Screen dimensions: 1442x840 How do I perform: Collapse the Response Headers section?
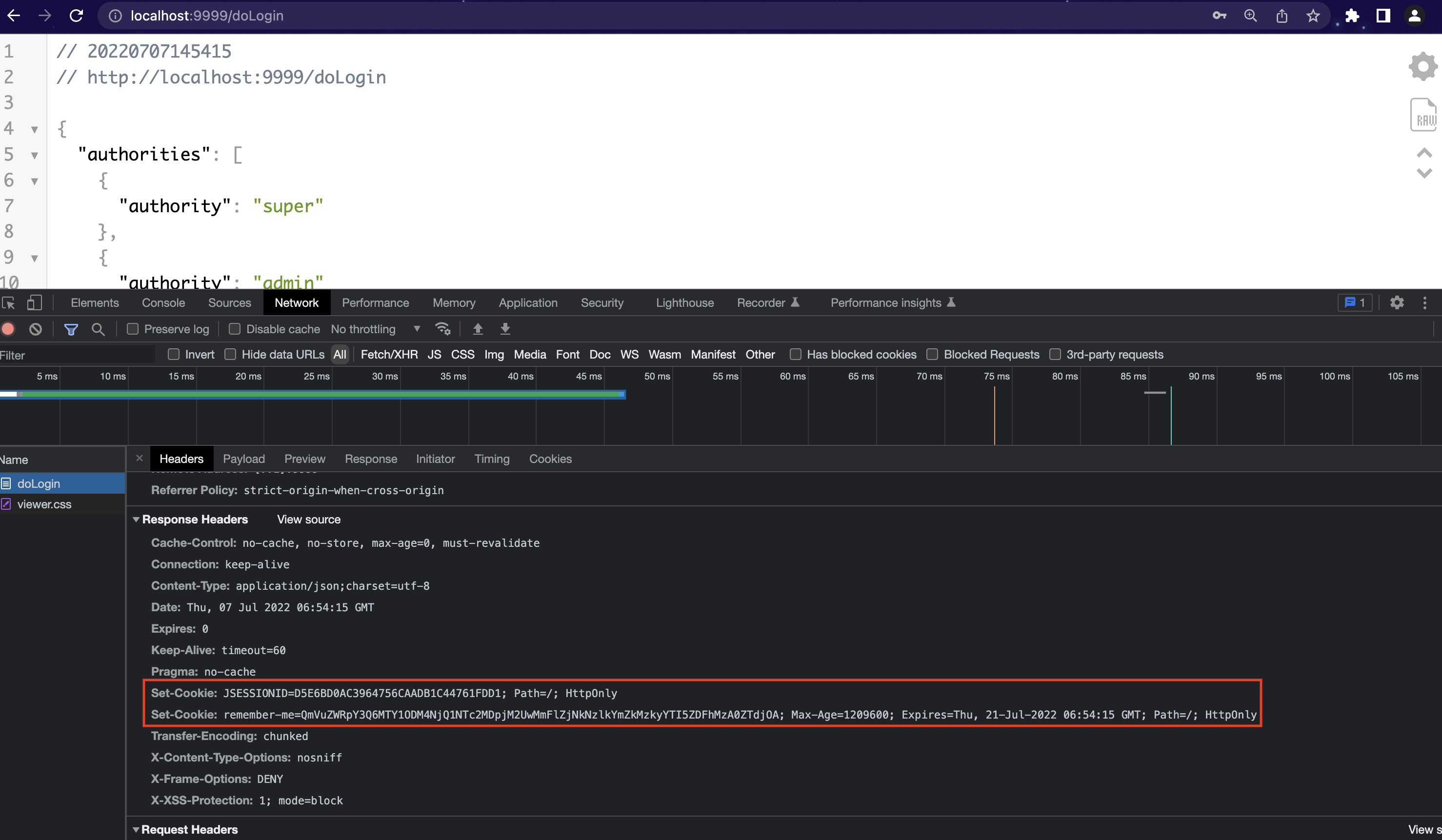[x=136, y=520]
